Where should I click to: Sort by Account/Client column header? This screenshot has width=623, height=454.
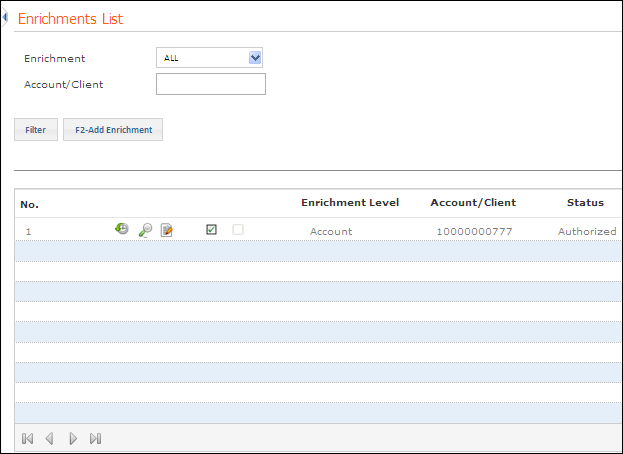coord(473,203)
